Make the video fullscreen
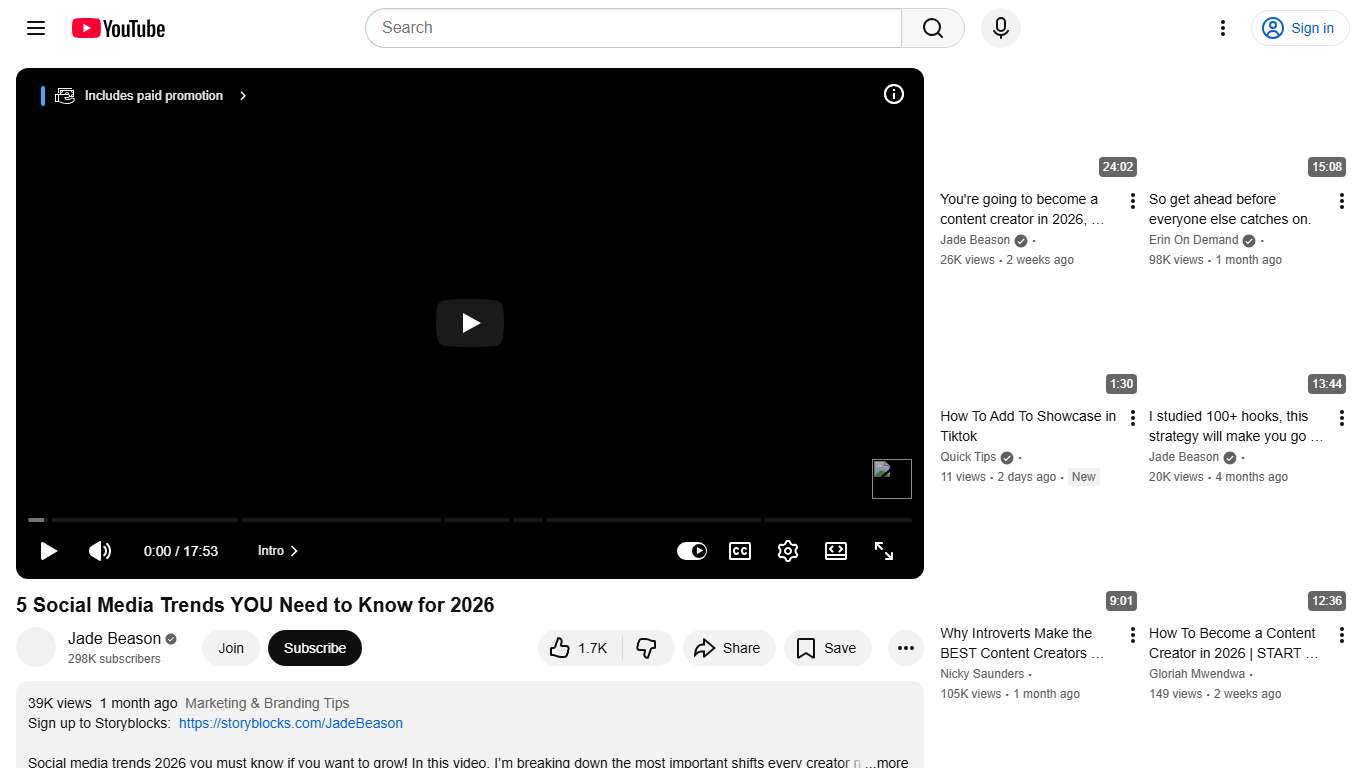The image size is (1366, 768). point(884,550)
